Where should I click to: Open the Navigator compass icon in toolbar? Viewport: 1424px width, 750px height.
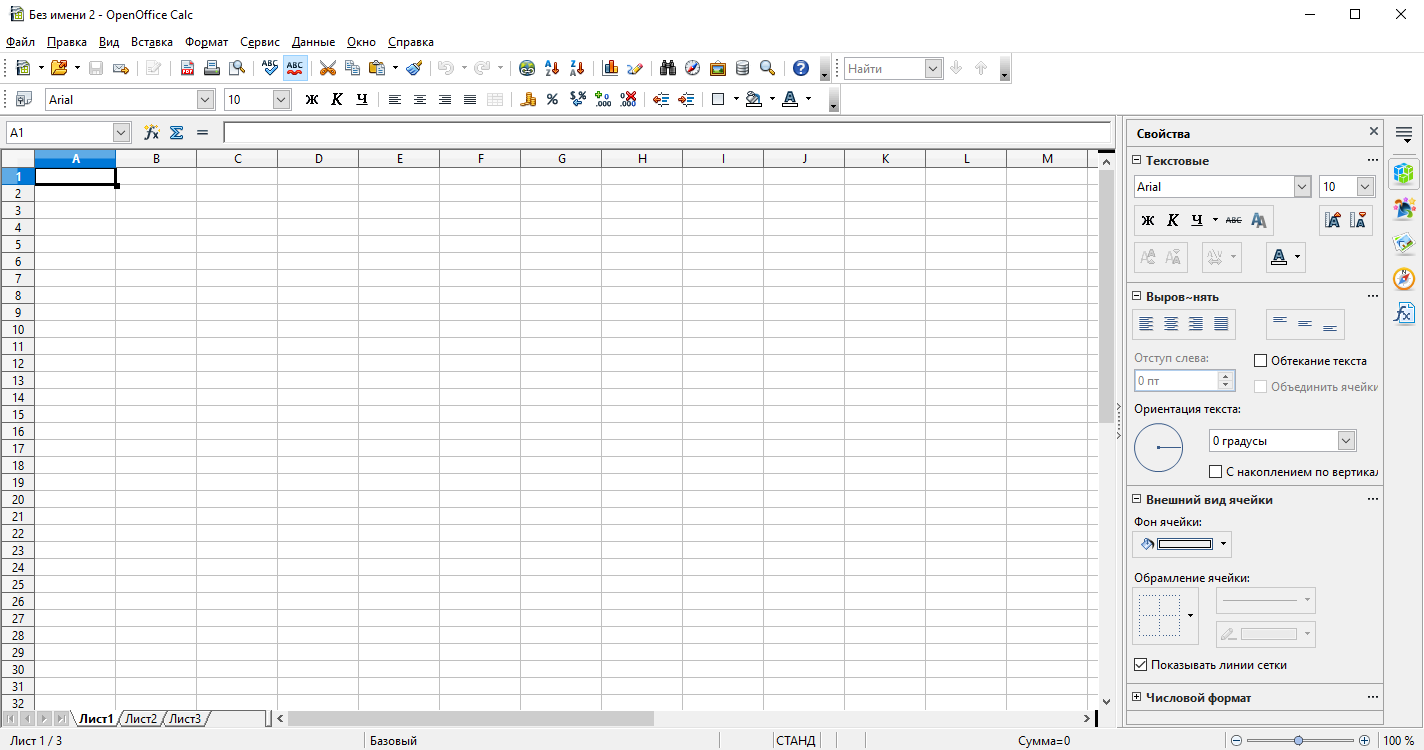click(x=693, y=68)
